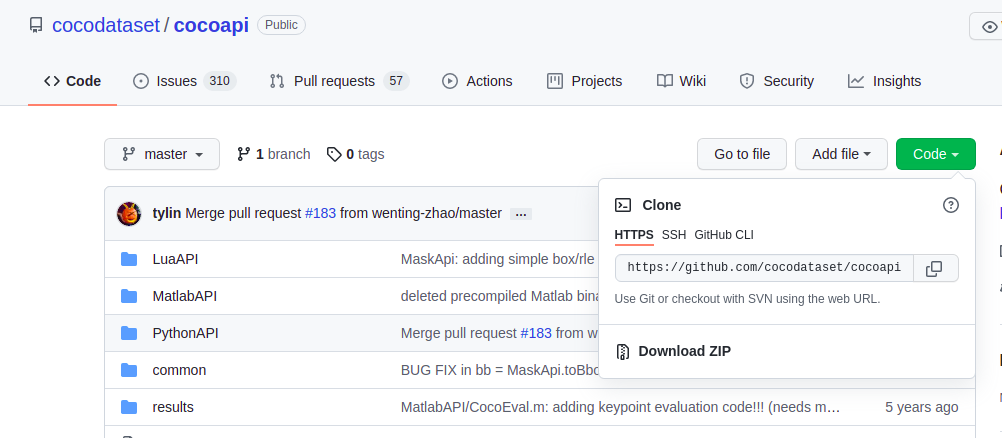Click the Download ZIP archive icon
Image resolution: width=1002 pixels, height=438 pixels.
click(x=623, y=351)
